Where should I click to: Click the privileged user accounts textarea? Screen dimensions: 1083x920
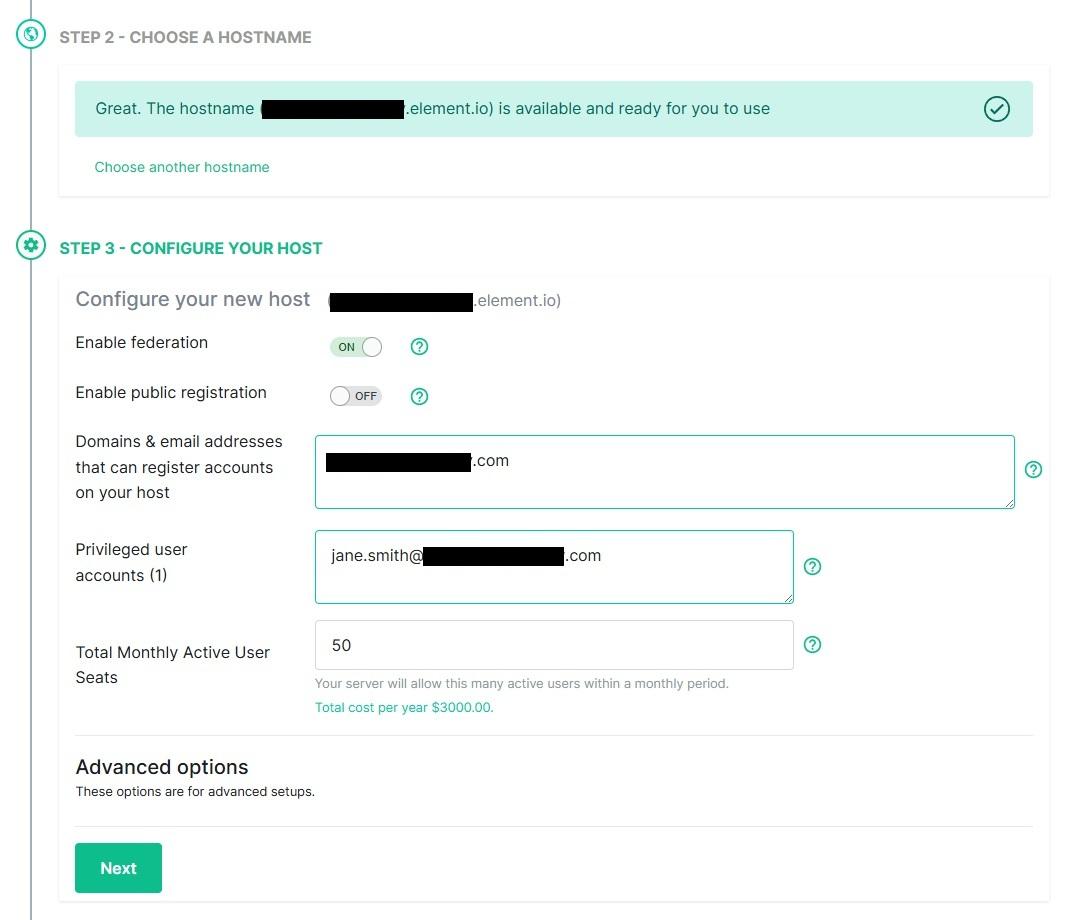[554, 566]
